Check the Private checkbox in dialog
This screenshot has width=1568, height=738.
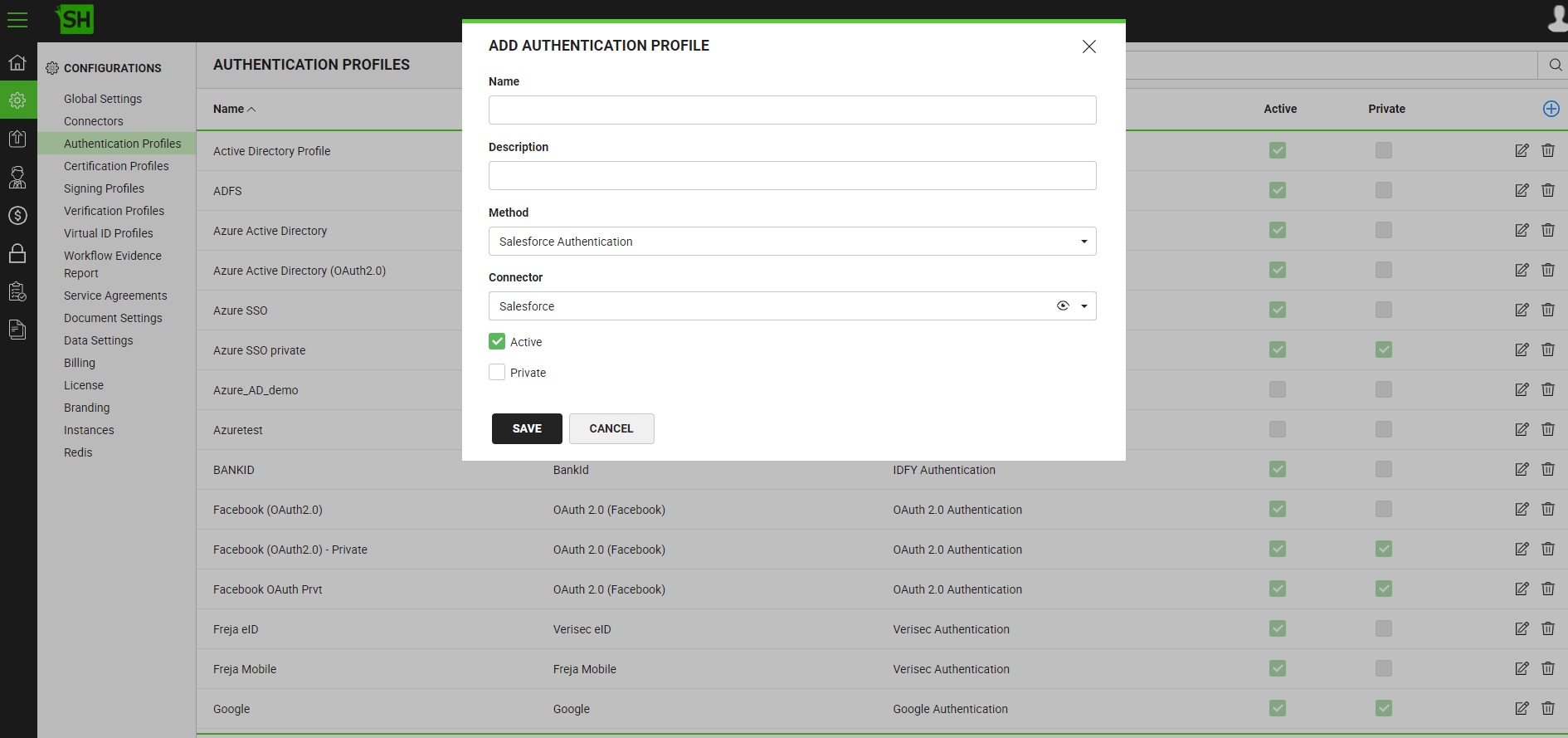click(x=497, y=372)
